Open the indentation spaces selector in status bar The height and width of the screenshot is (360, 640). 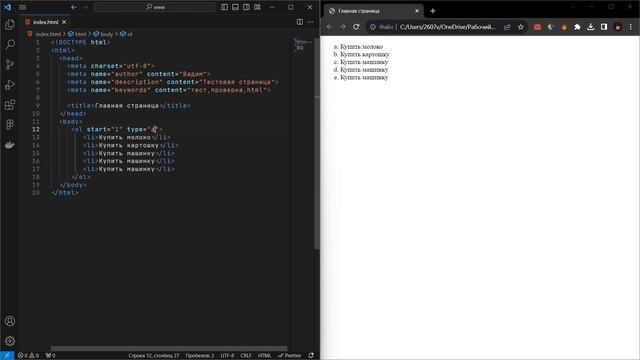200,356
